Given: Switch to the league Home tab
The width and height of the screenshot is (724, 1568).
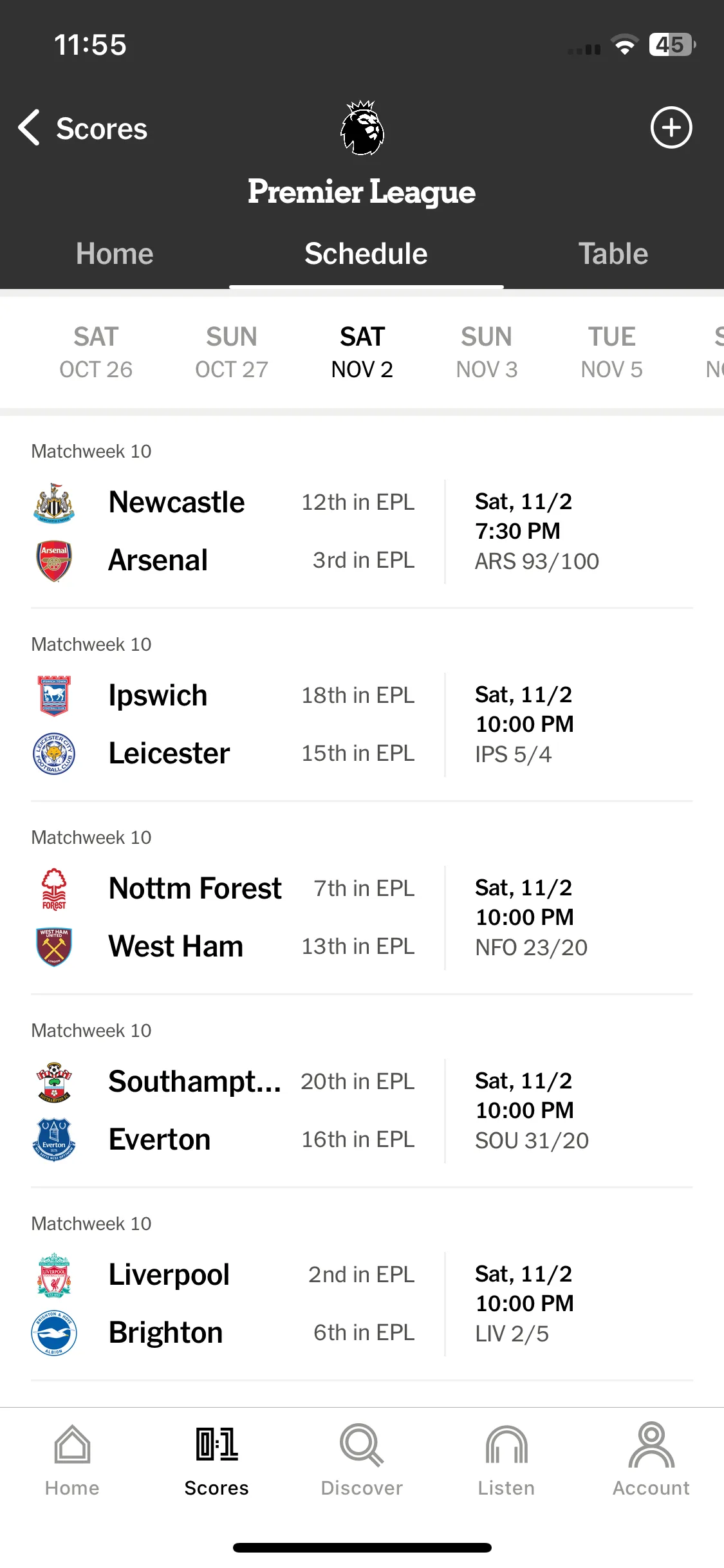Looking at the screenshot, I should tap(115, 254).
